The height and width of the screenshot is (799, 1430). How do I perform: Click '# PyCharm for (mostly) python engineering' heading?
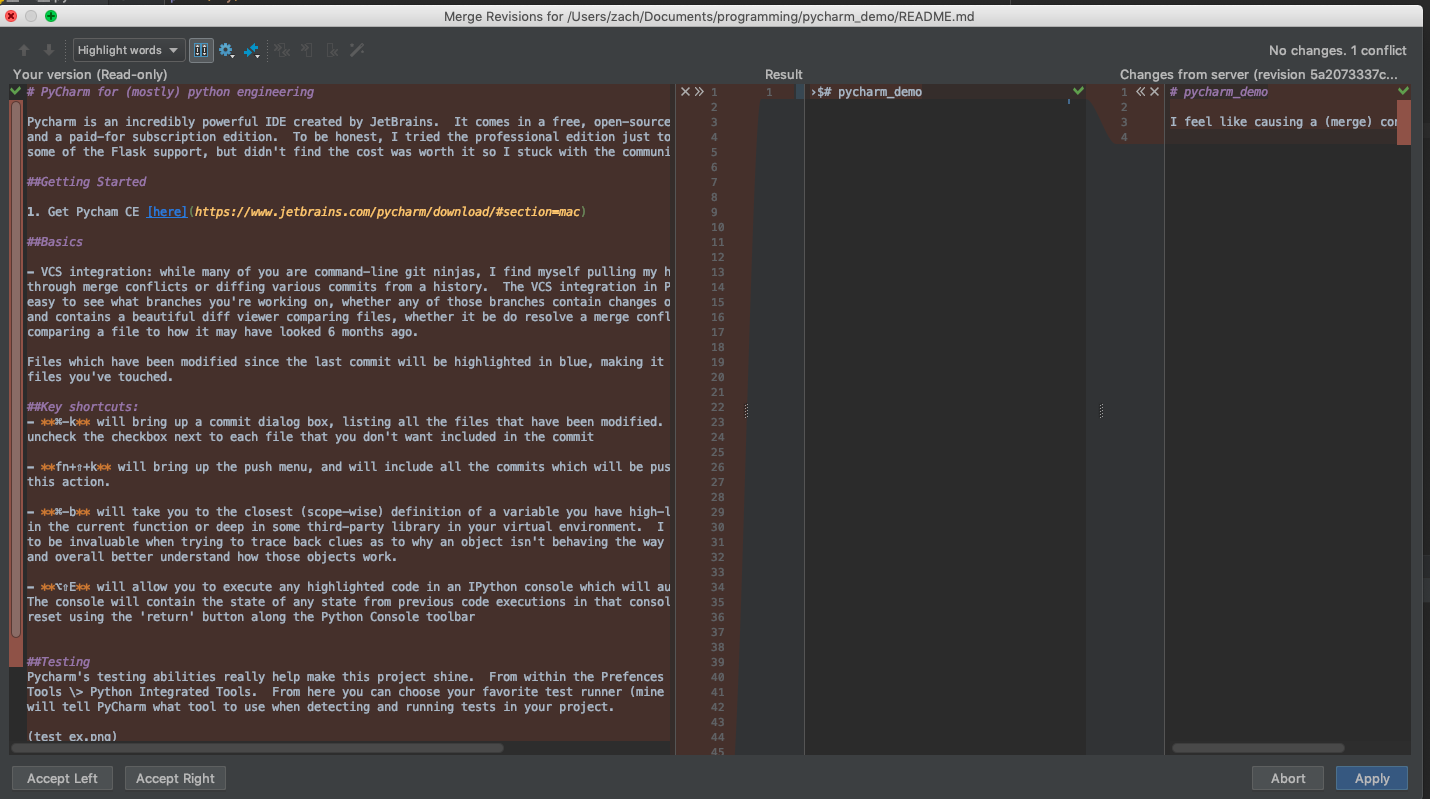click(171, 92)
